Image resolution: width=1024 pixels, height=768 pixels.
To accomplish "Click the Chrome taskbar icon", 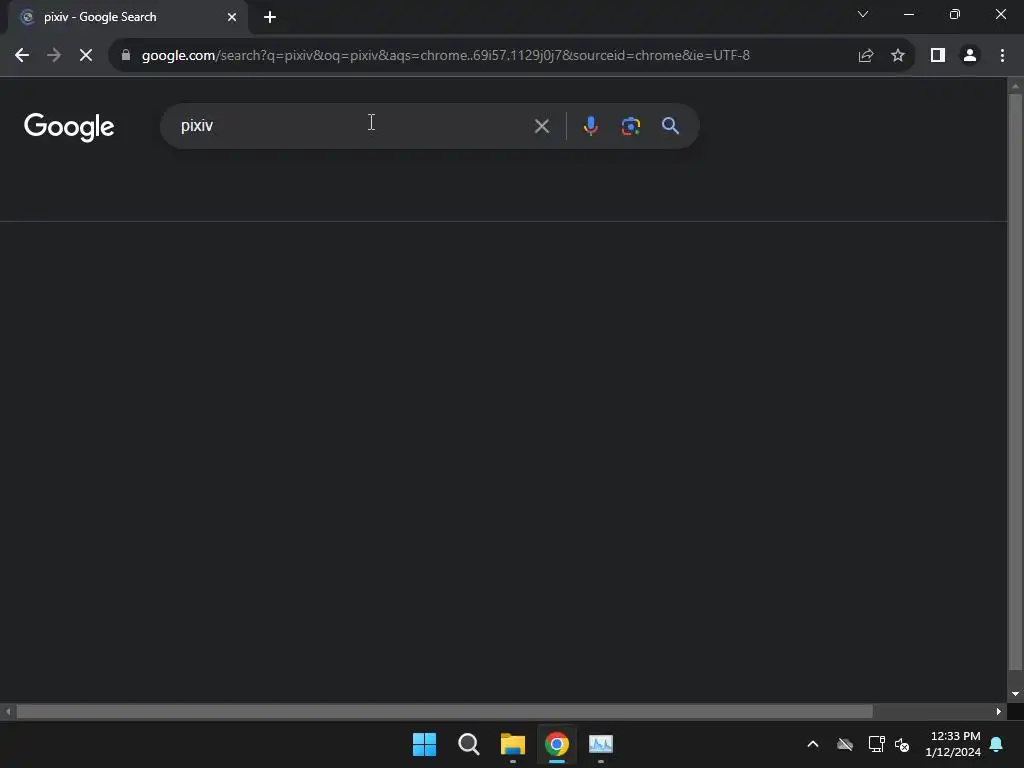I will [557, 744].
